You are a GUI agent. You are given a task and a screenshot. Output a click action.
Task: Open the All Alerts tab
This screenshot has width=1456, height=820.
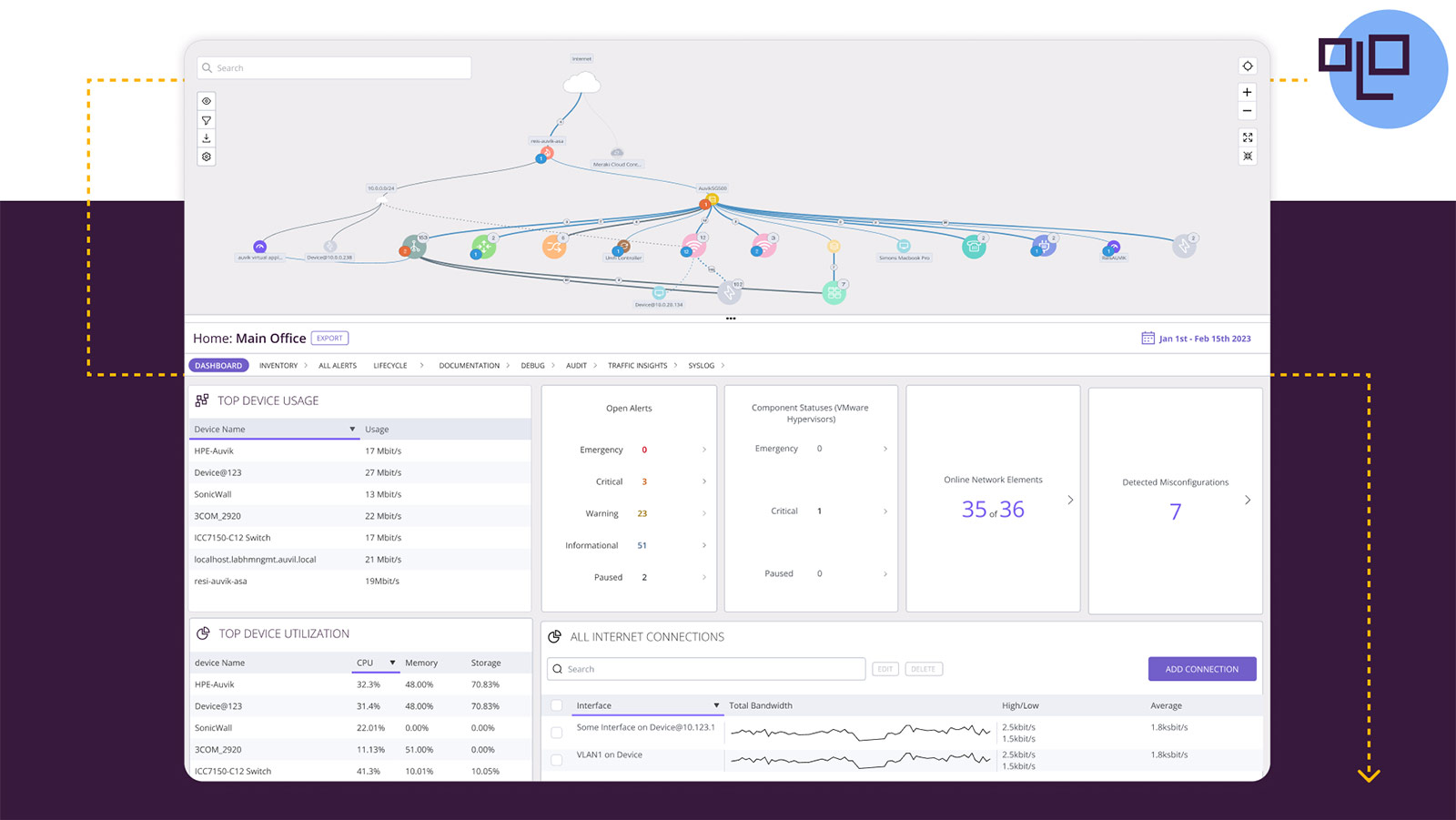click(x=337, y=366)
